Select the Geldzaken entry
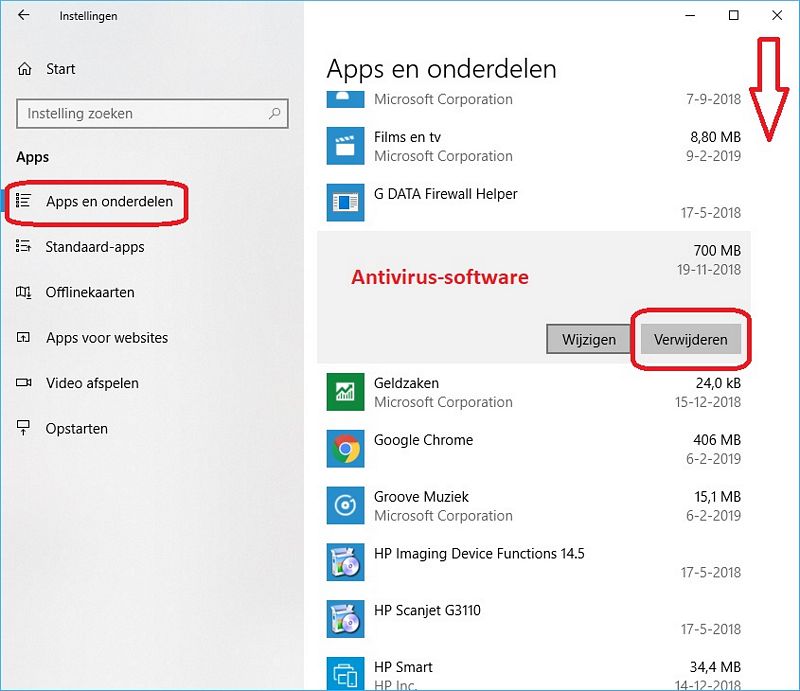Image resolution: width=800 pixels, height=691 pixels. click(x=534, y=392)
